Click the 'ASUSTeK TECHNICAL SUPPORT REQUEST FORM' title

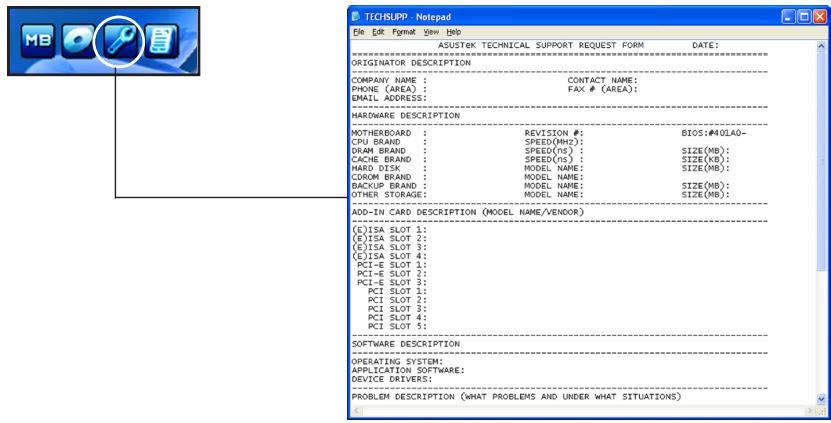click(x=541, y=46)
